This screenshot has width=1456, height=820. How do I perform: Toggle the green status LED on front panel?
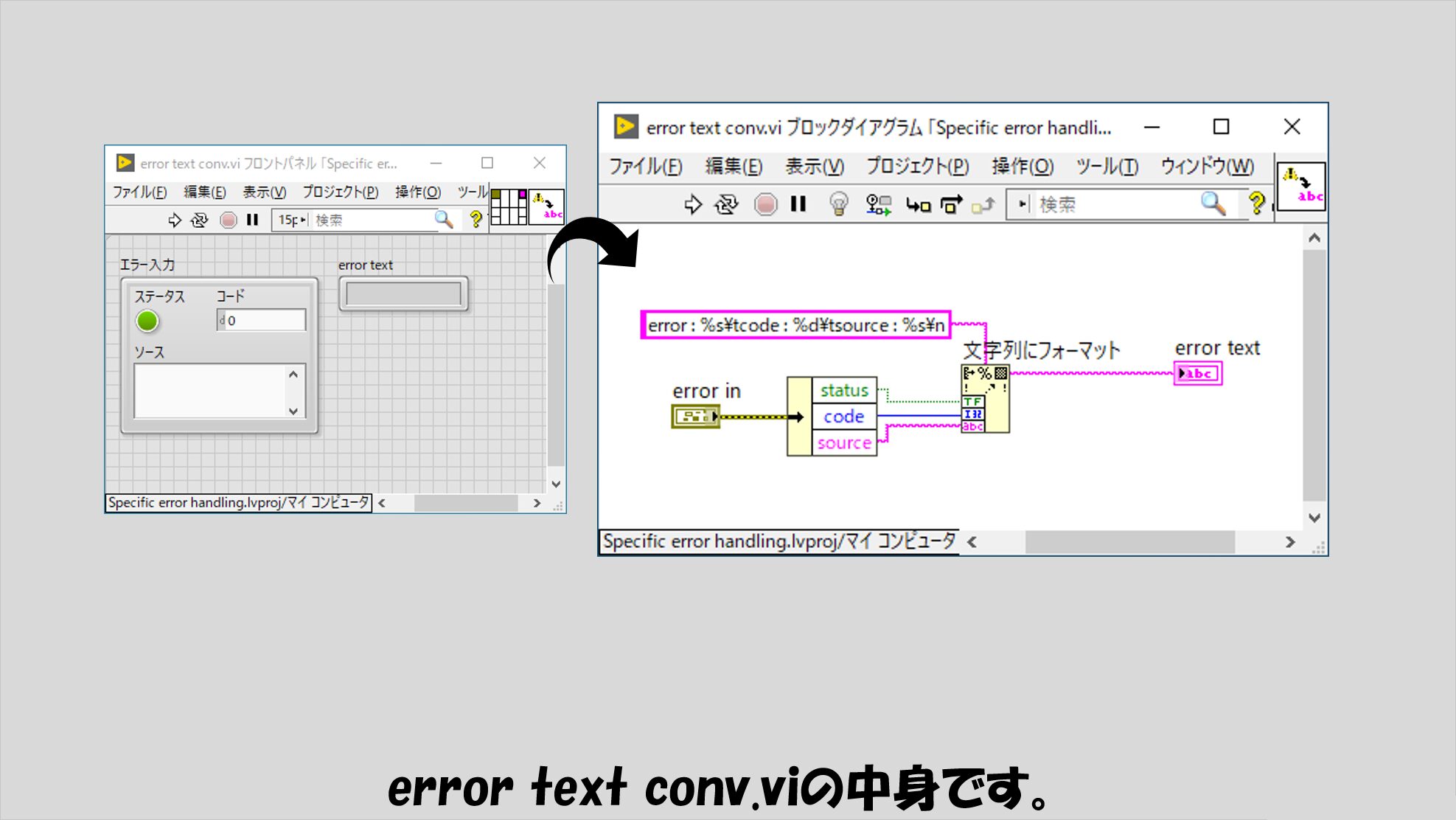click(147, 321)
